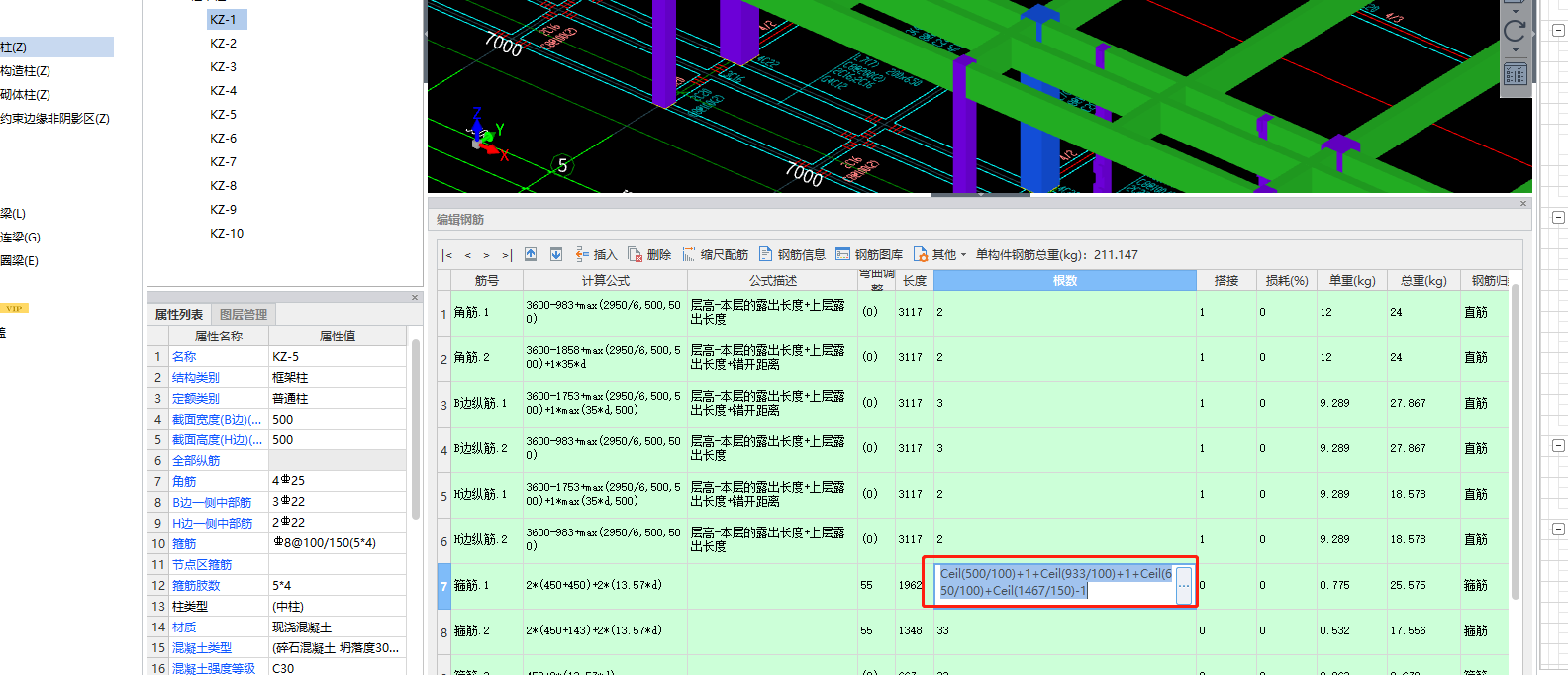
Task: Open 结构类别 property link
Action: pyautogui.click(x=196, y=377)
